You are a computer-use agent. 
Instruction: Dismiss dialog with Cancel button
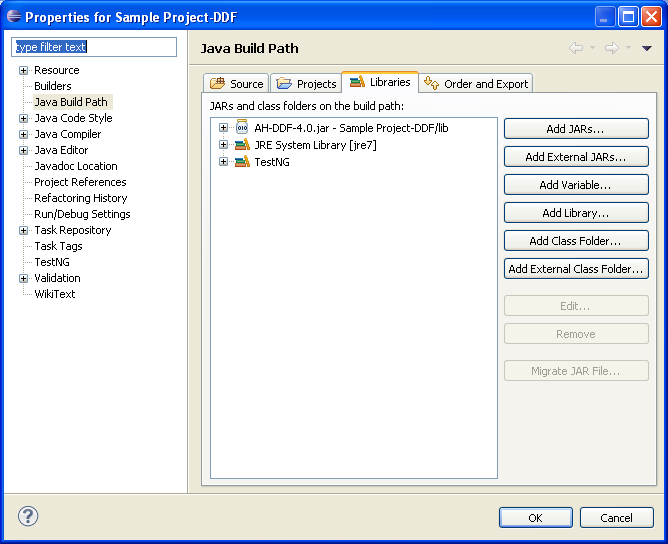[616, 518]
